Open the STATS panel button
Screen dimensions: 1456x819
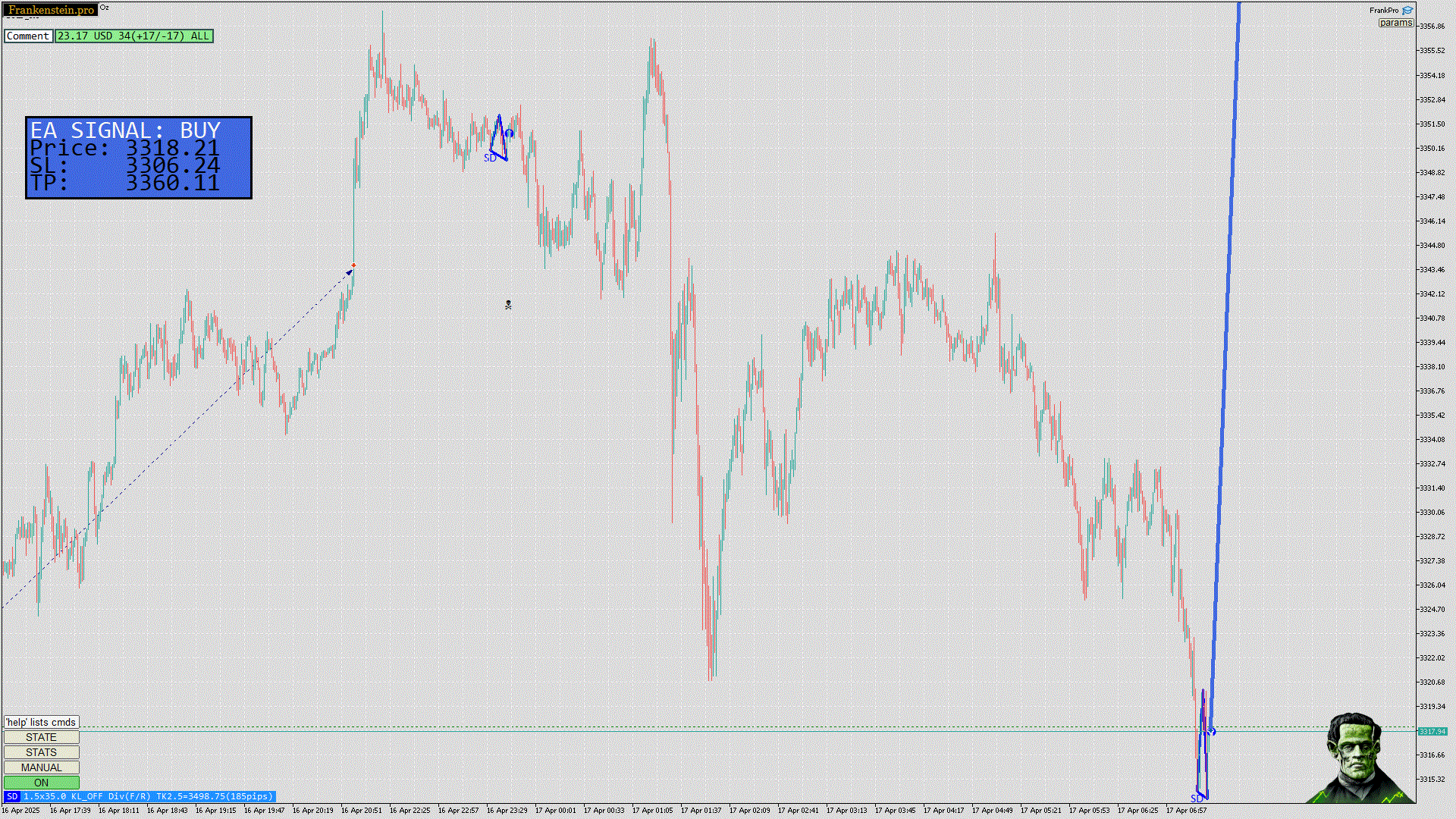41,752
